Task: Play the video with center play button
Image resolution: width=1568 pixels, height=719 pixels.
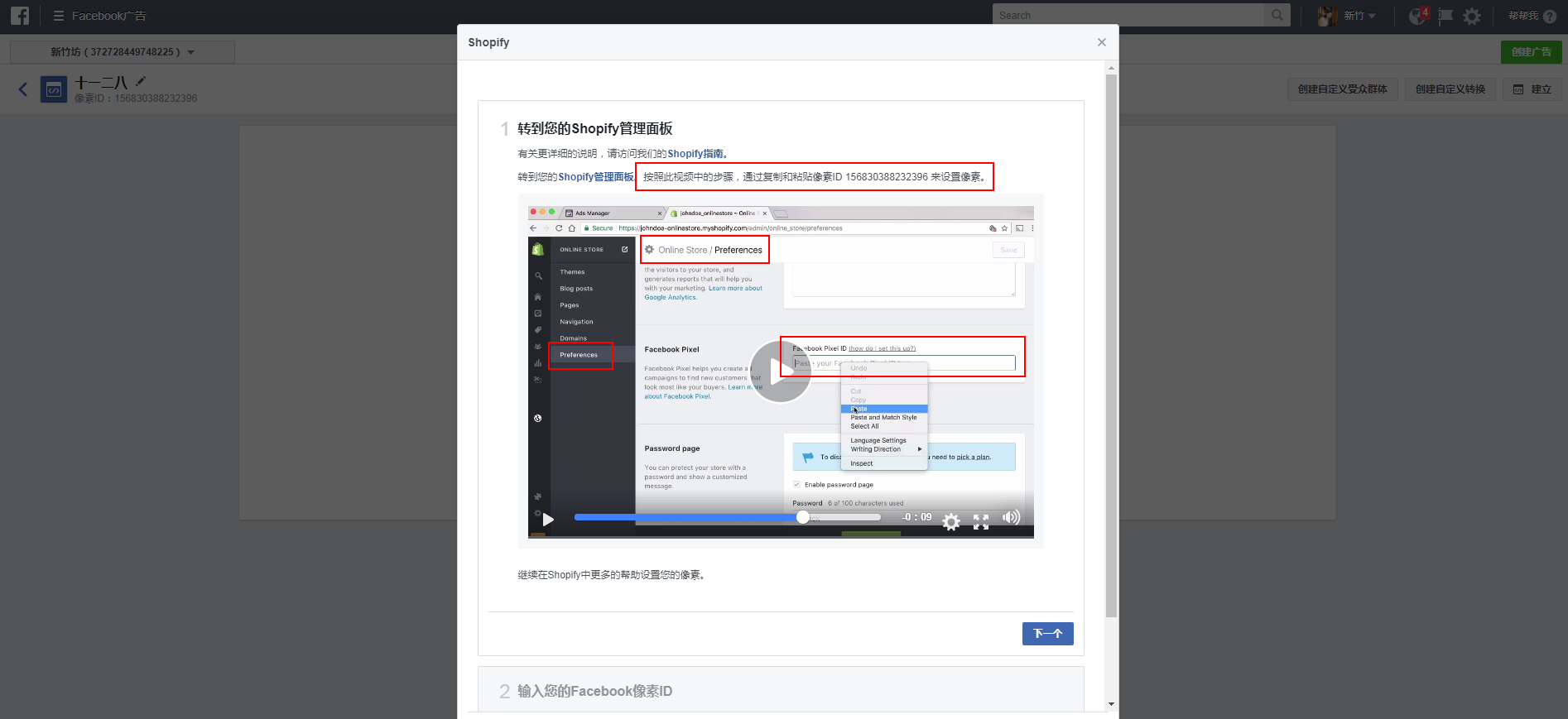Action: coord(780,371)
